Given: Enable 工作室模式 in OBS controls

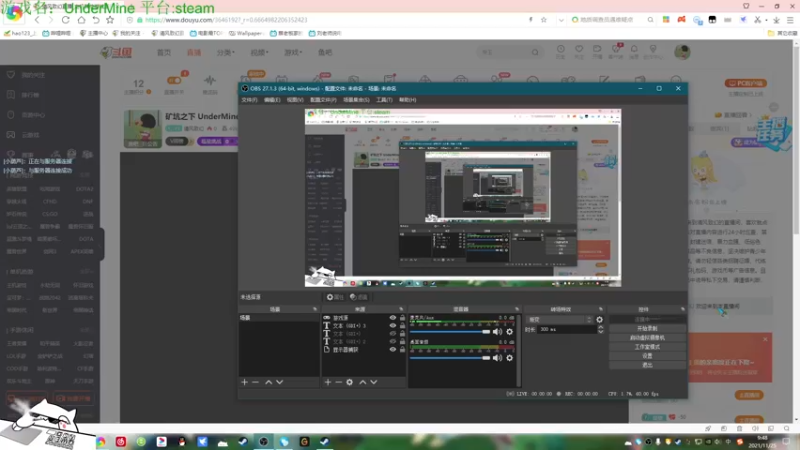Looking at the screenshot, I should pos(647,347).
